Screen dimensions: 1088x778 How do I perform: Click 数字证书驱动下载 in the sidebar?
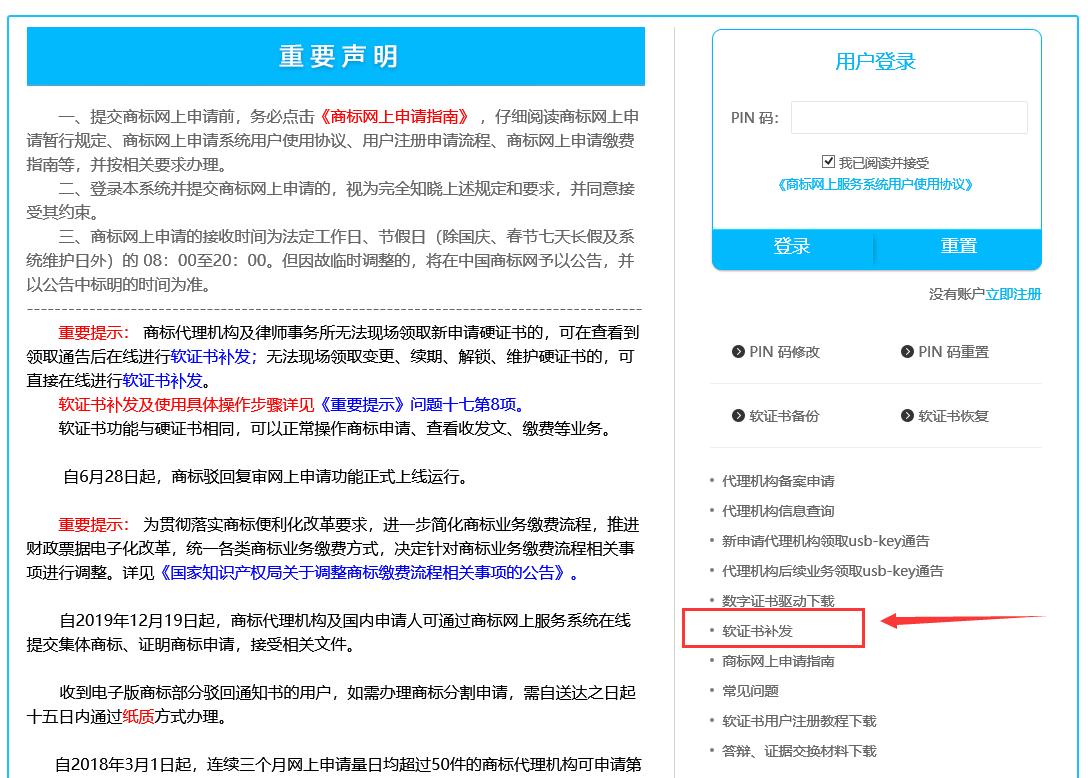(x=780, y=600)
